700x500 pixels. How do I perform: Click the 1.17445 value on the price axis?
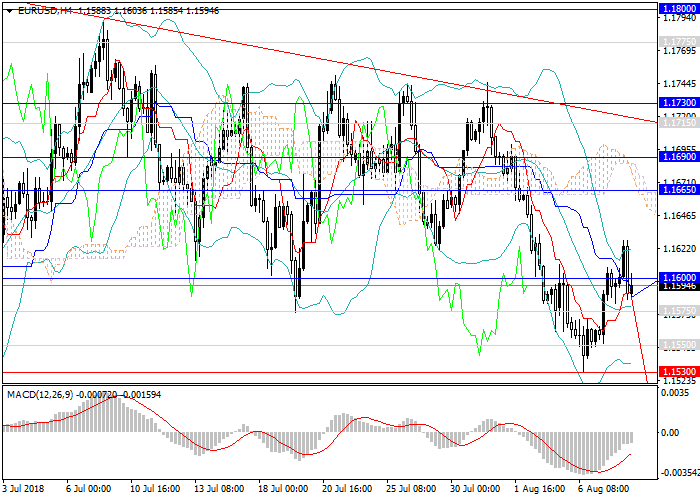click(680, 84)
